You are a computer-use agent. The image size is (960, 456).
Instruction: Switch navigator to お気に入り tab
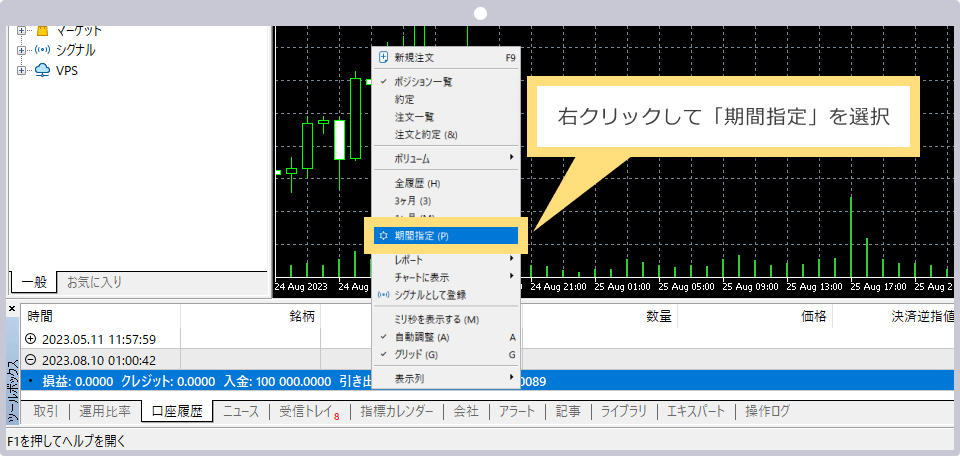[94, 282]
